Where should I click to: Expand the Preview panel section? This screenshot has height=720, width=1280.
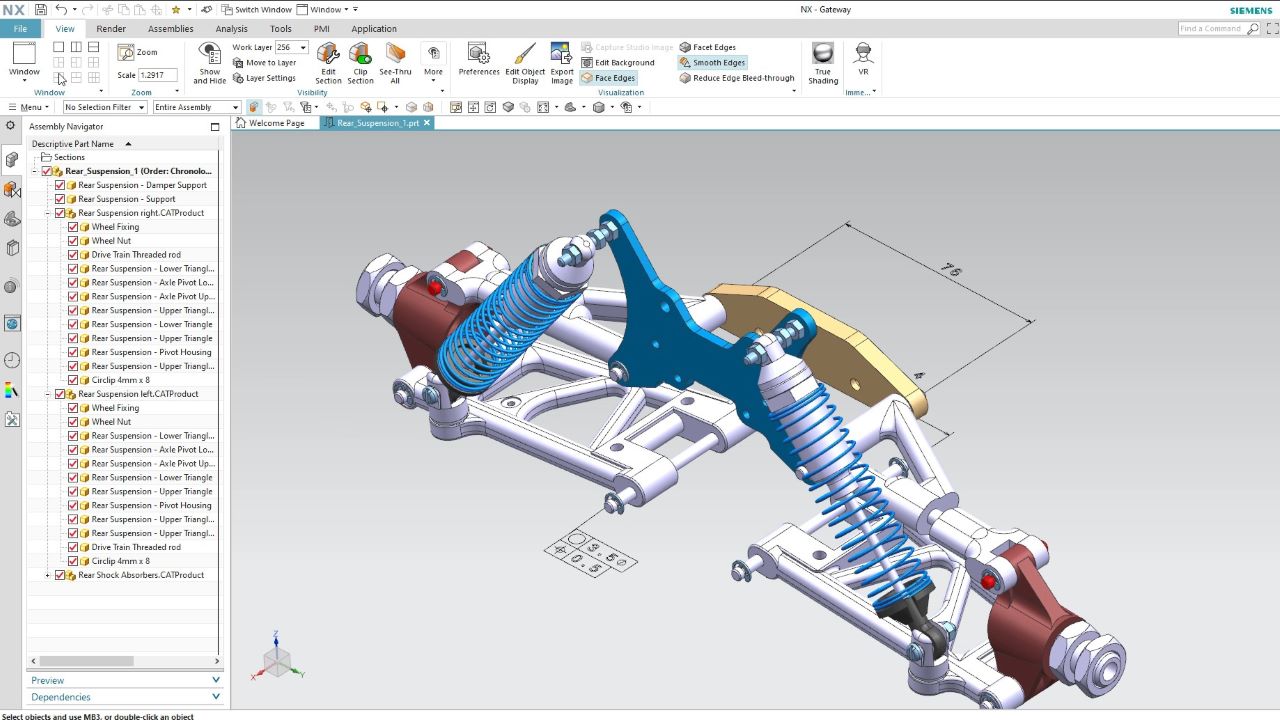click(125, 680)
